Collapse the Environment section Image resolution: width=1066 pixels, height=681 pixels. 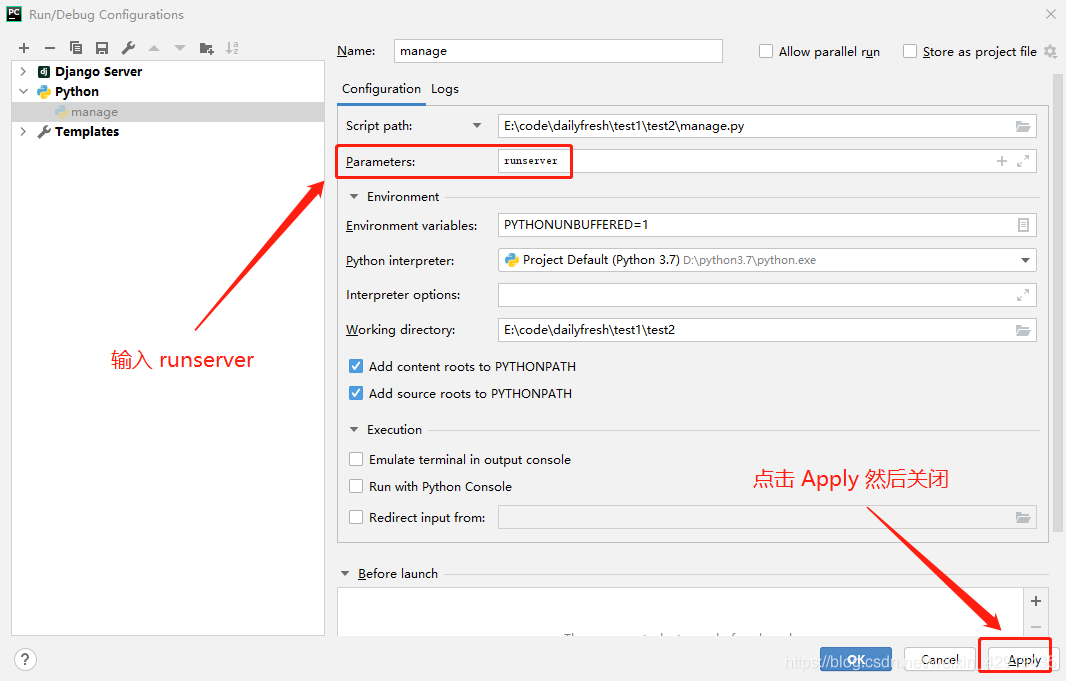tap(353, 197)
